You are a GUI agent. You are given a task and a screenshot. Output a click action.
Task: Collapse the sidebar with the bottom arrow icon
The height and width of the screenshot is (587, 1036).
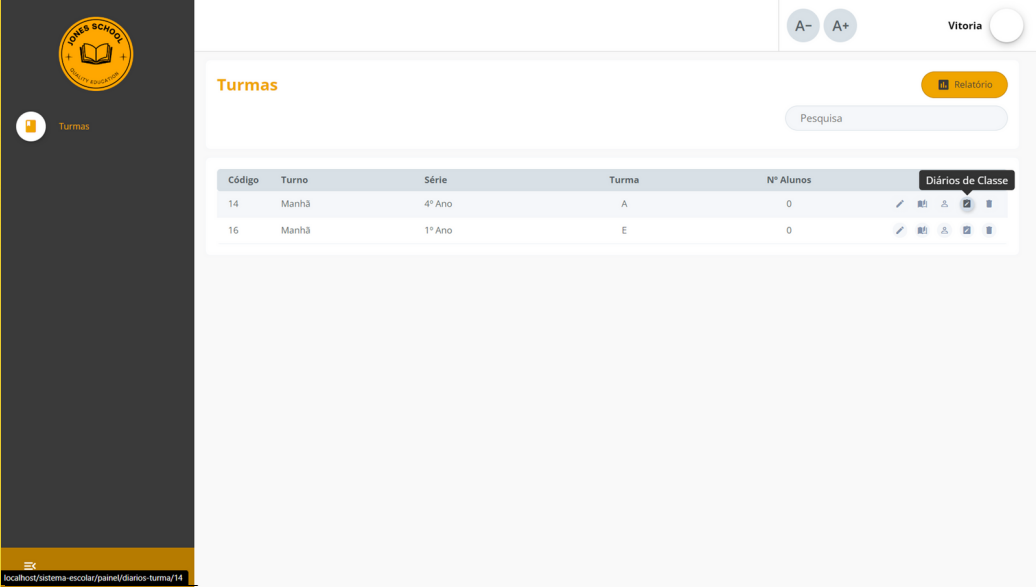(x=29, y=563)
